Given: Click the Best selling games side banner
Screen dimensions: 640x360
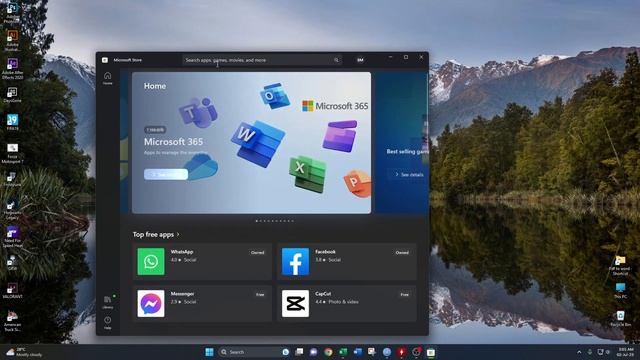Looking at the screenshot, I should click(402, 143).
